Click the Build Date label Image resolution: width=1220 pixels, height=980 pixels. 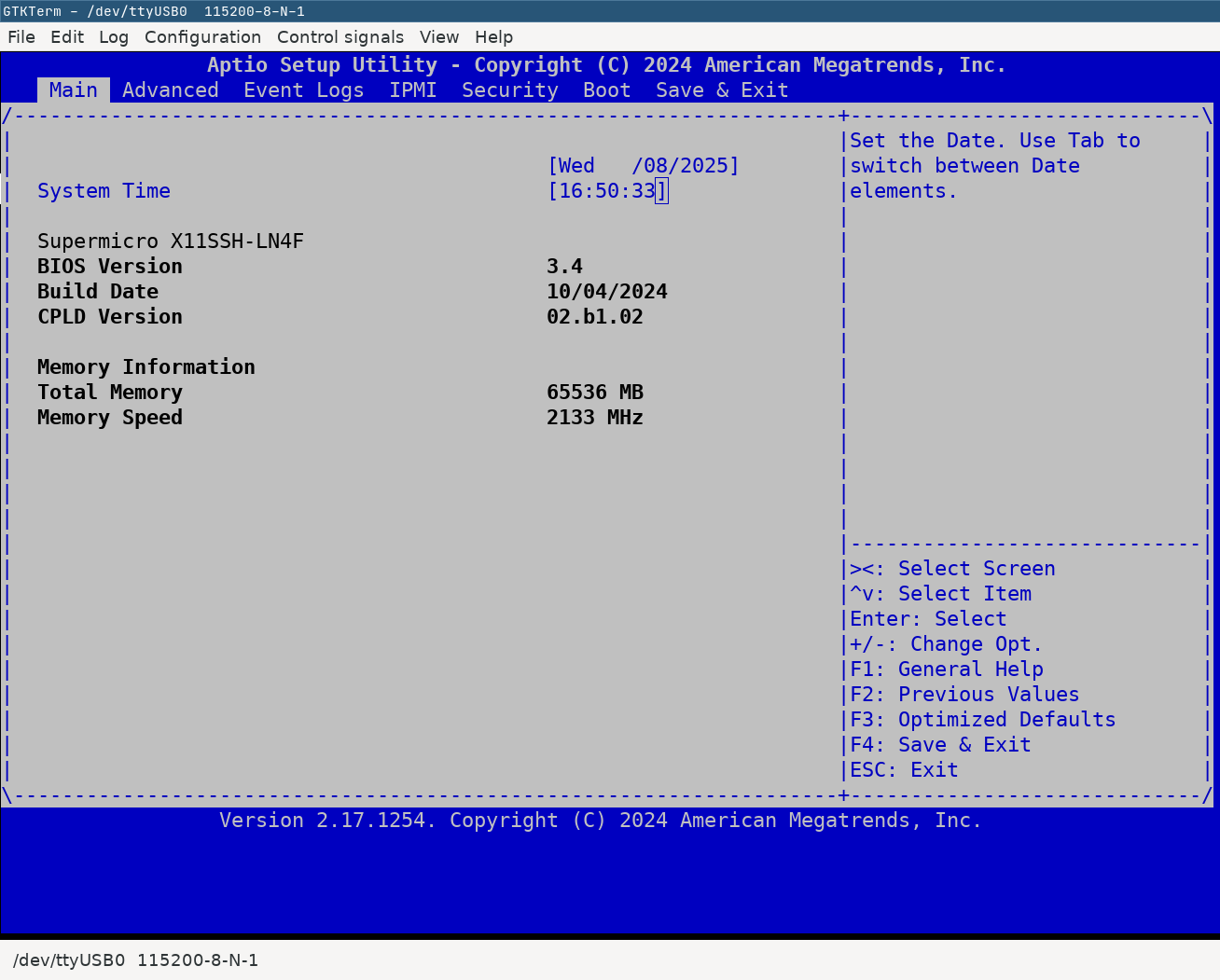[98, 292]
